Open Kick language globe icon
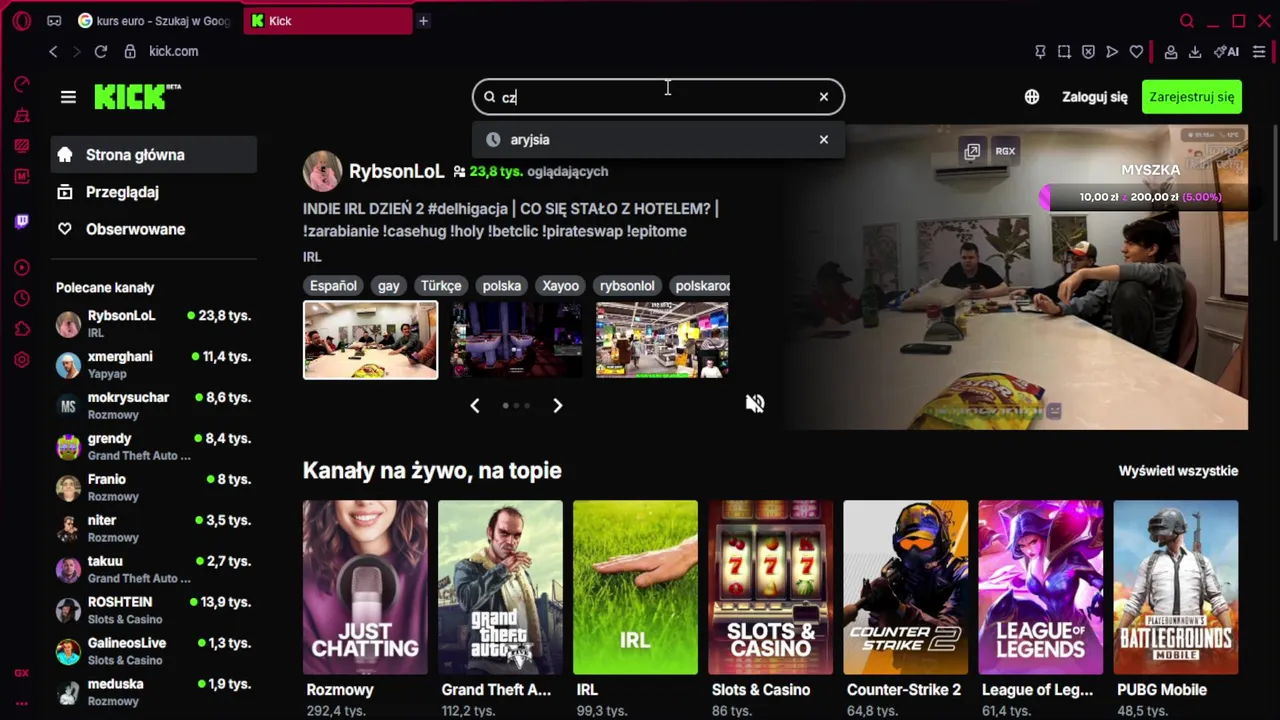Screen dimensions: 1280x720 pyautogui.click(x=1032, y=97)
